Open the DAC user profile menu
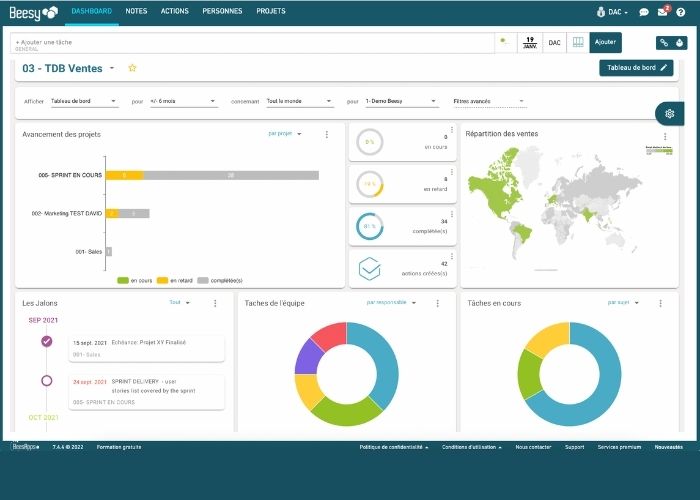 click(612, 12)
